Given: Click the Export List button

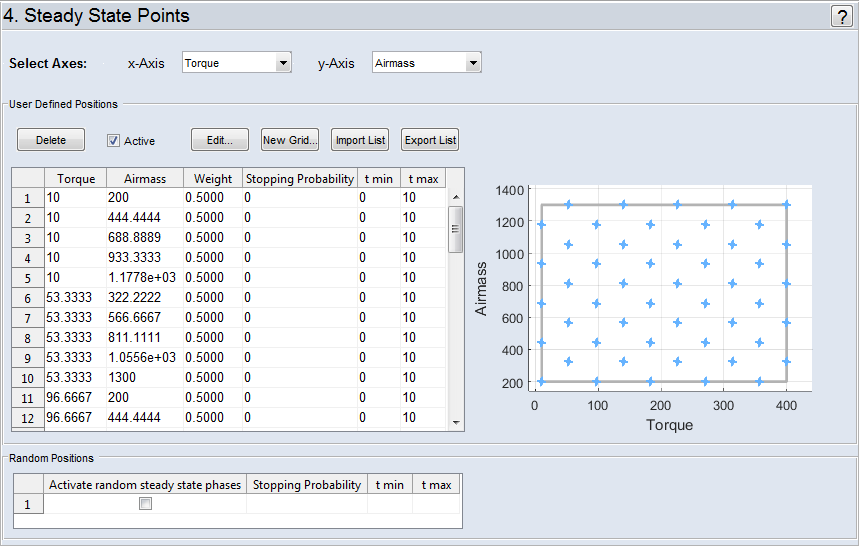Looking at the screenshot, I should [430, 140].
